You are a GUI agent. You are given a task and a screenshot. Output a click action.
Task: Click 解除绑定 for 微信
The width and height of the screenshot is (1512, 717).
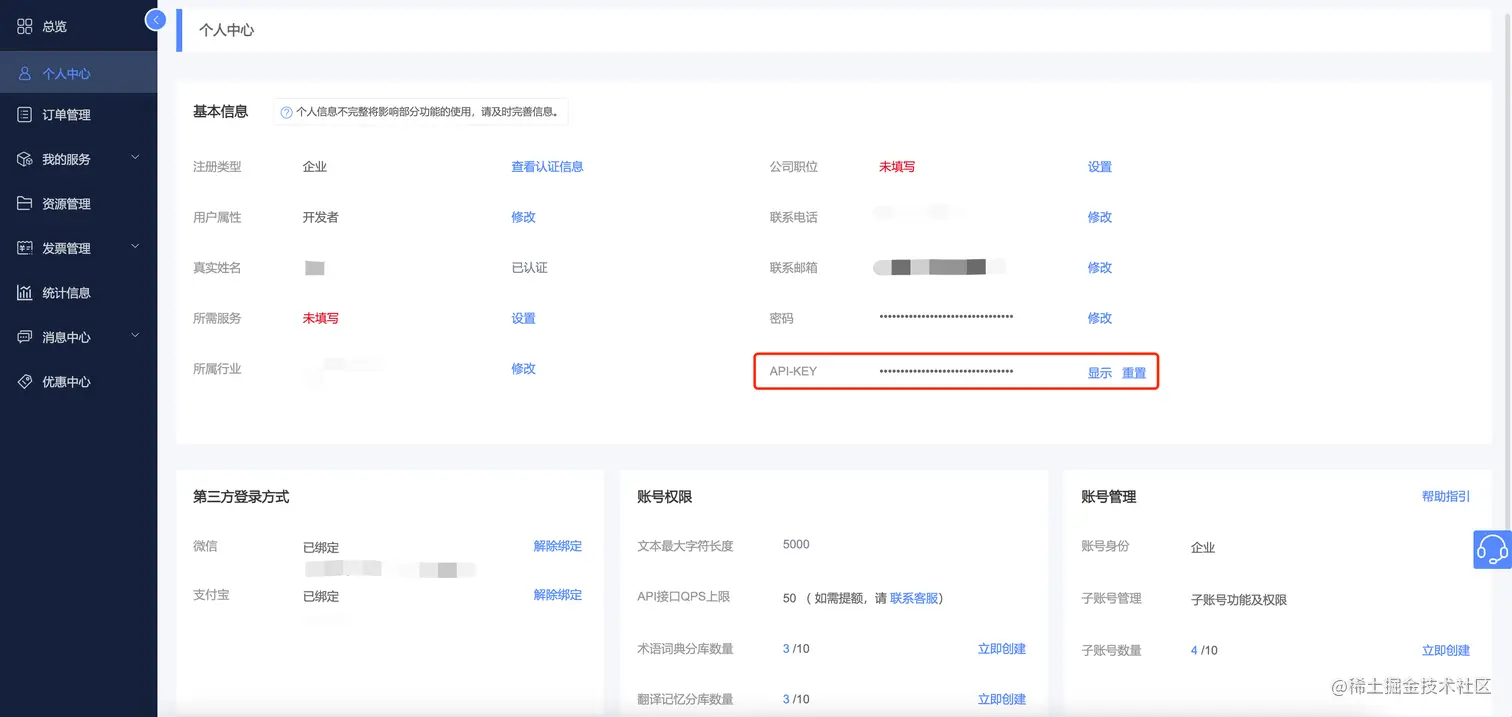coord(558,546)
